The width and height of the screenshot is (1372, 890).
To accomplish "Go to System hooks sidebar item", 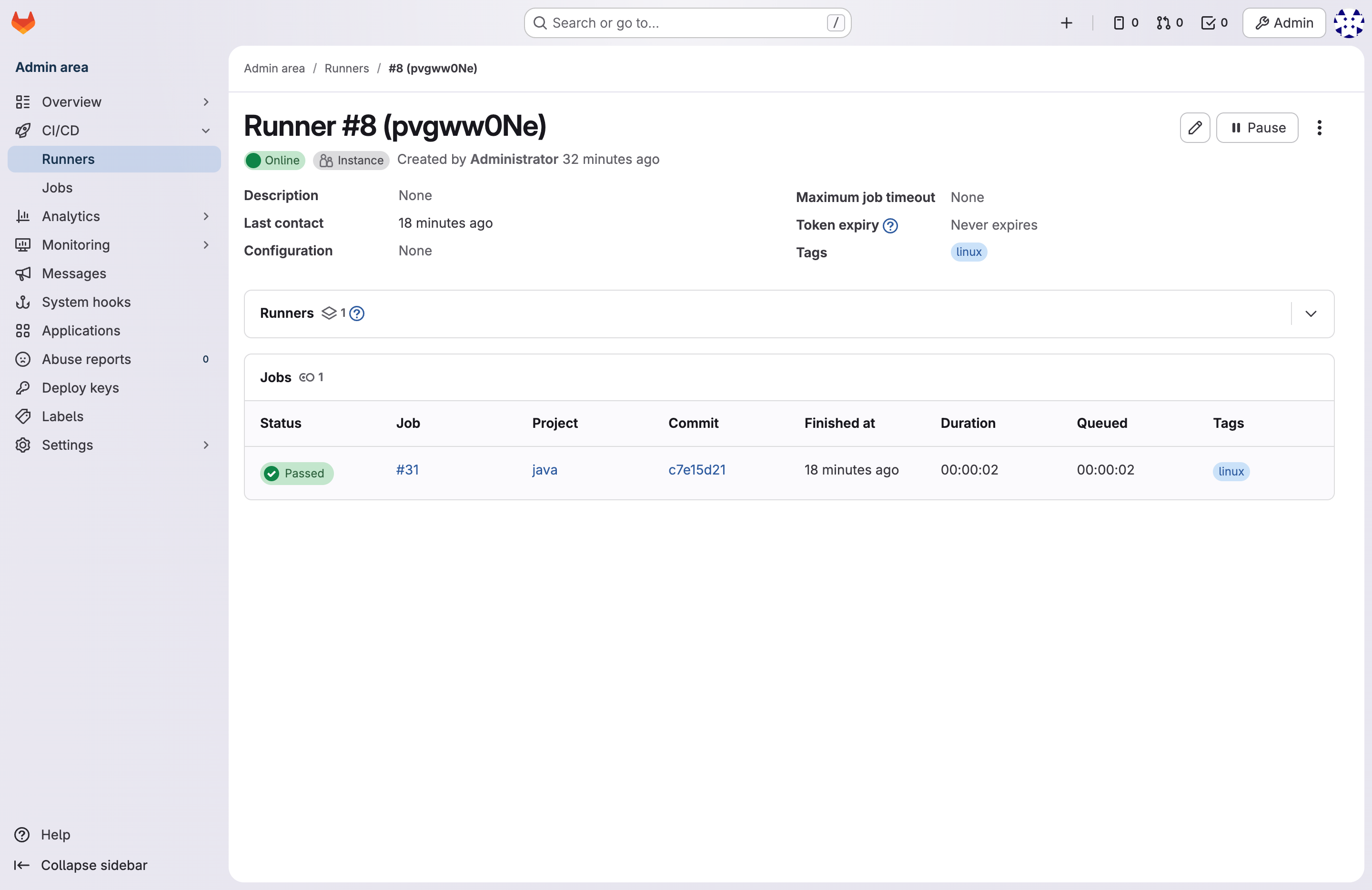I will pyautogui.click(x=86, y=302).
